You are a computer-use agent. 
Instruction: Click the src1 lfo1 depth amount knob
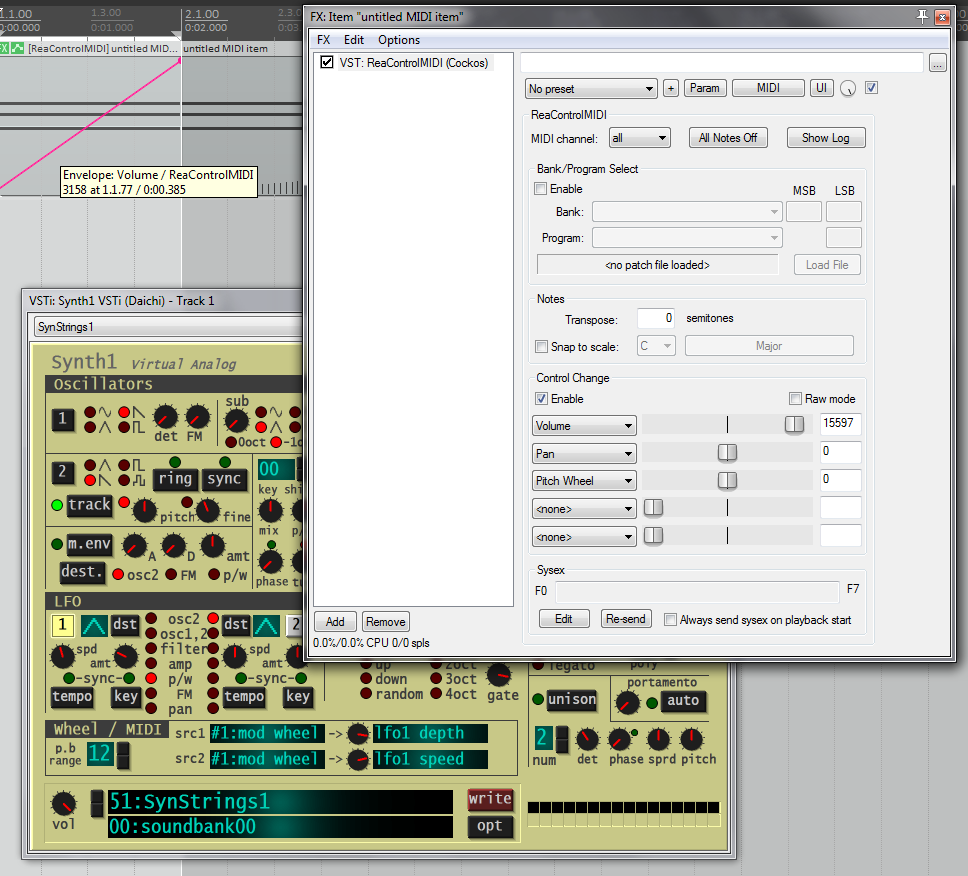click(358, 734)
